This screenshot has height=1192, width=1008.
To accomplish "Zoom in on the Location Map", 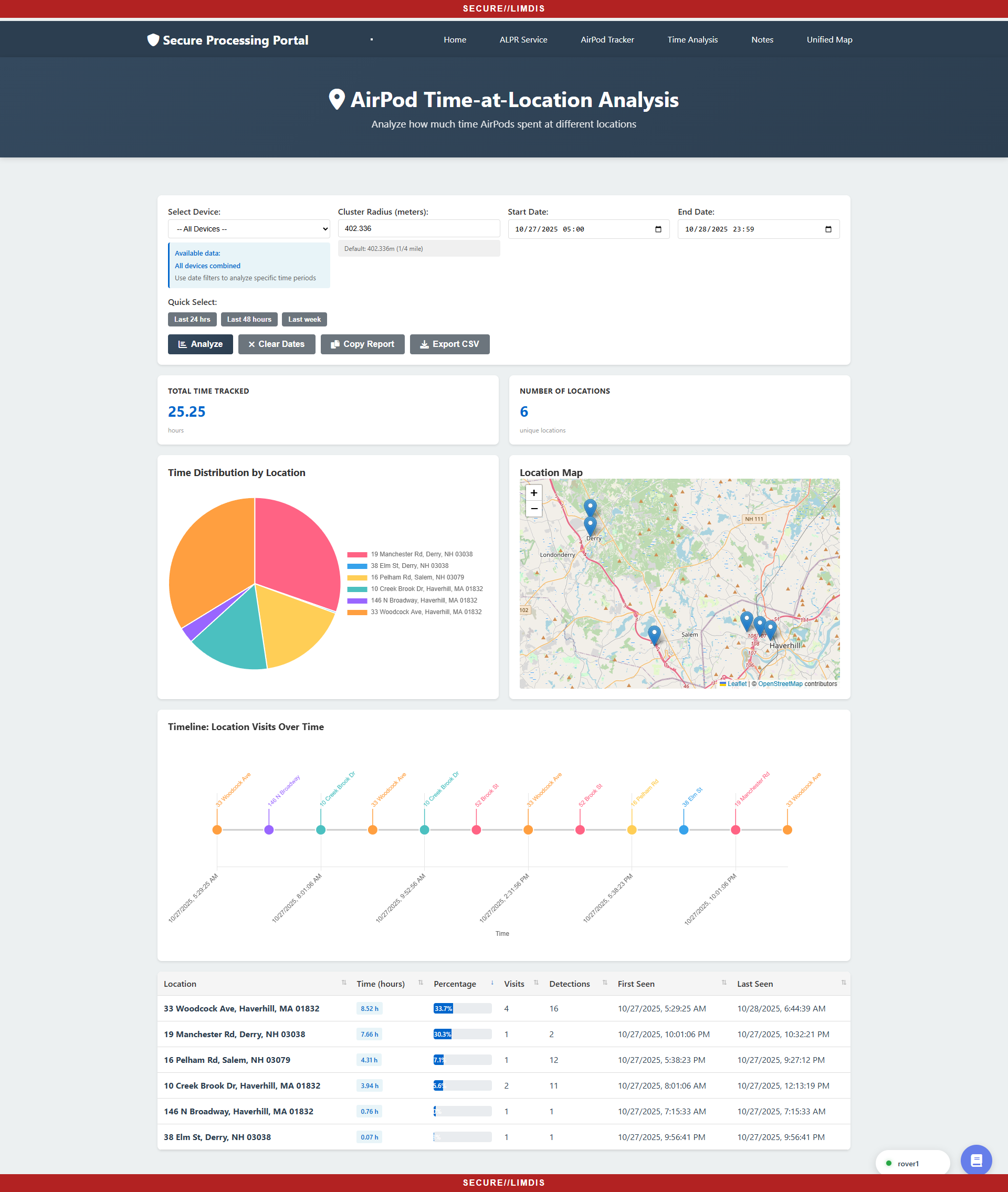I will [x=533, y=493].
